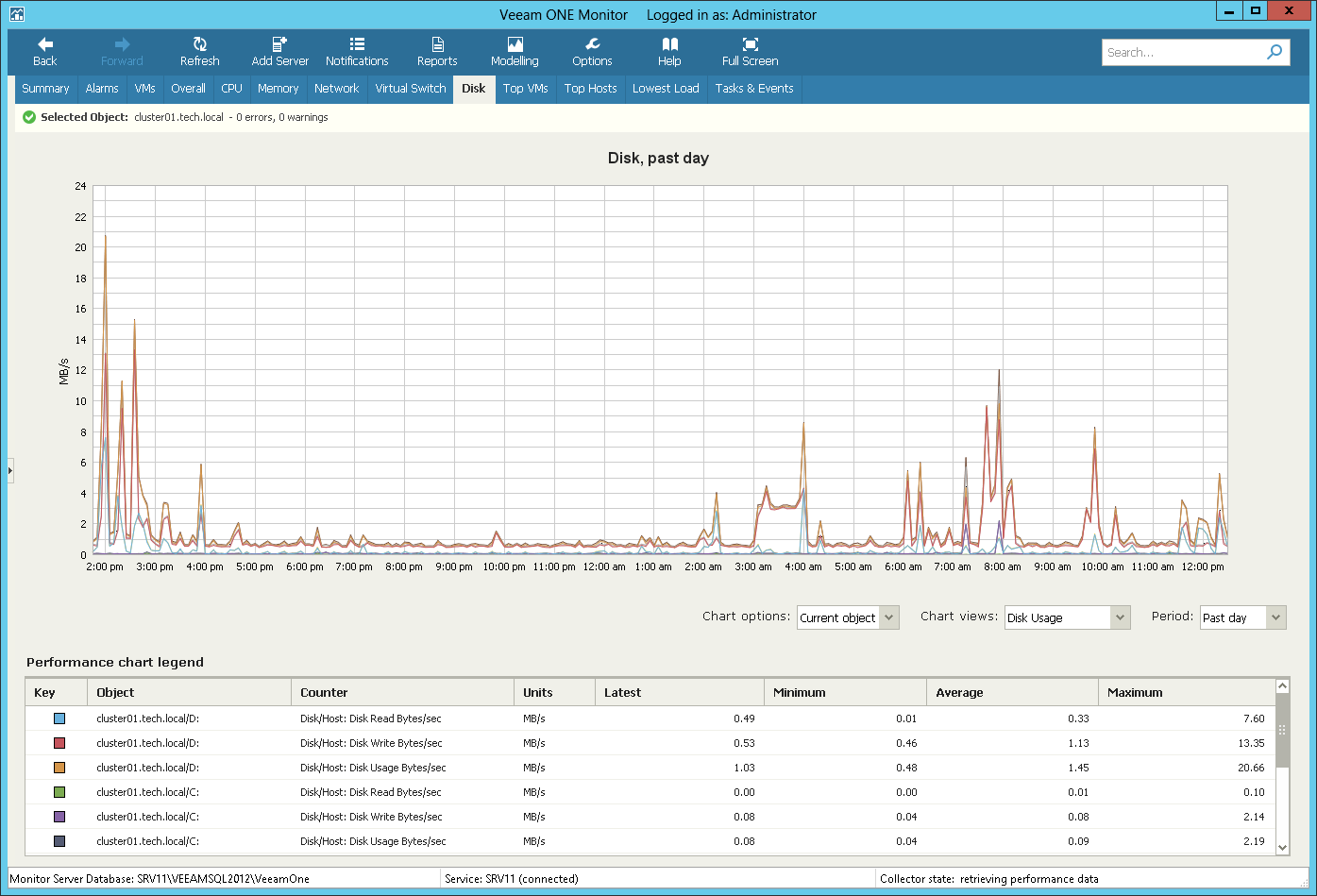This screenshot has height=896, width=1317.
Task: Open the Add Server tool
Action: tap(279, 51)
